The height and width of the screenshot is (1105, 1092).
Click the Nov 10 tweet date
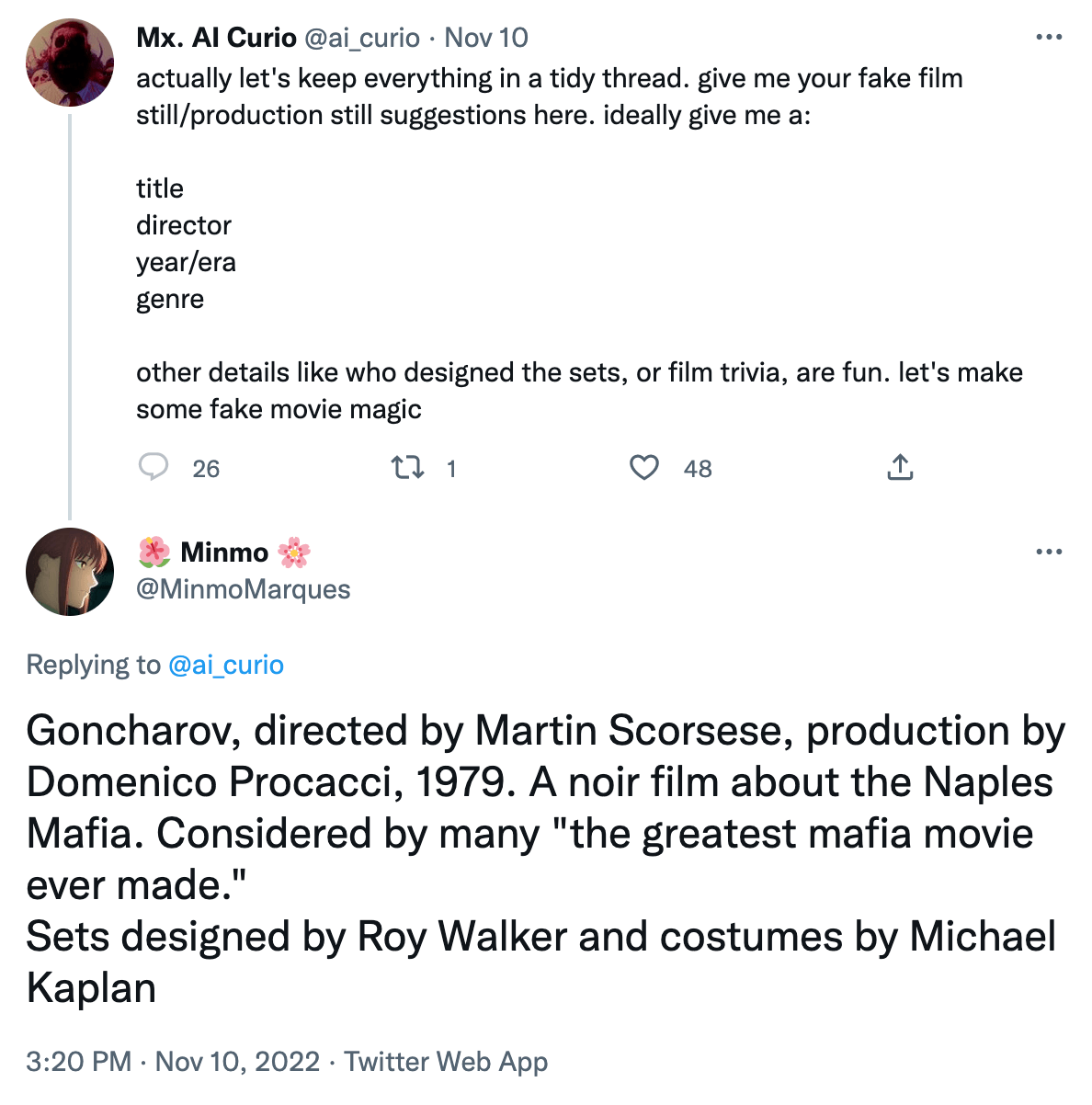coord(486,38)
